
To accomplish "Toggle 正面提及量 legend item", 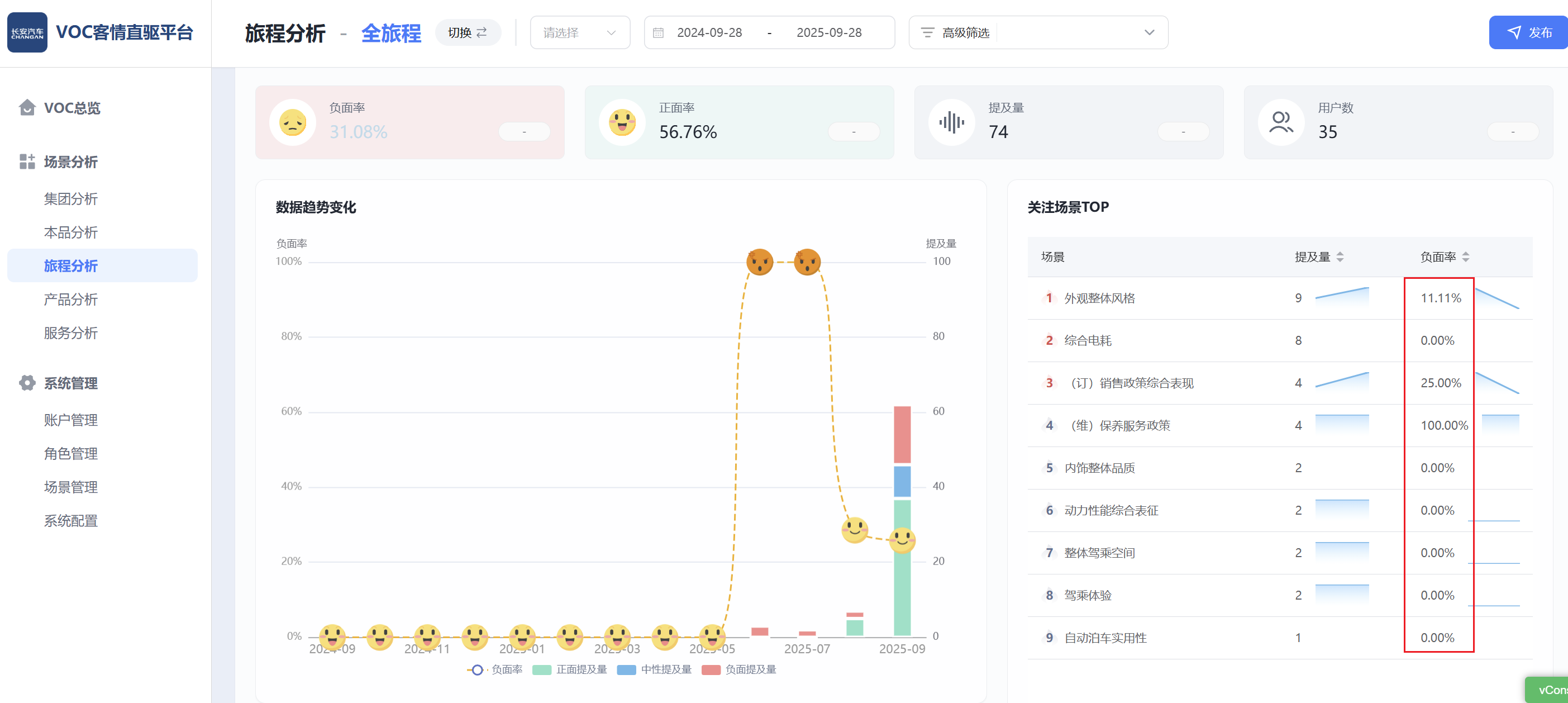I will [570, 669].
